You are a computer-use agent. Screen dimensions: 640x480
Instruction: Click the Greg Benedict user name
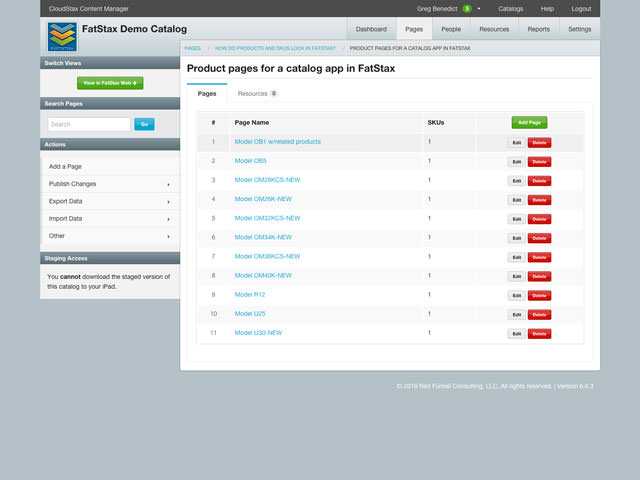[437, 9]
